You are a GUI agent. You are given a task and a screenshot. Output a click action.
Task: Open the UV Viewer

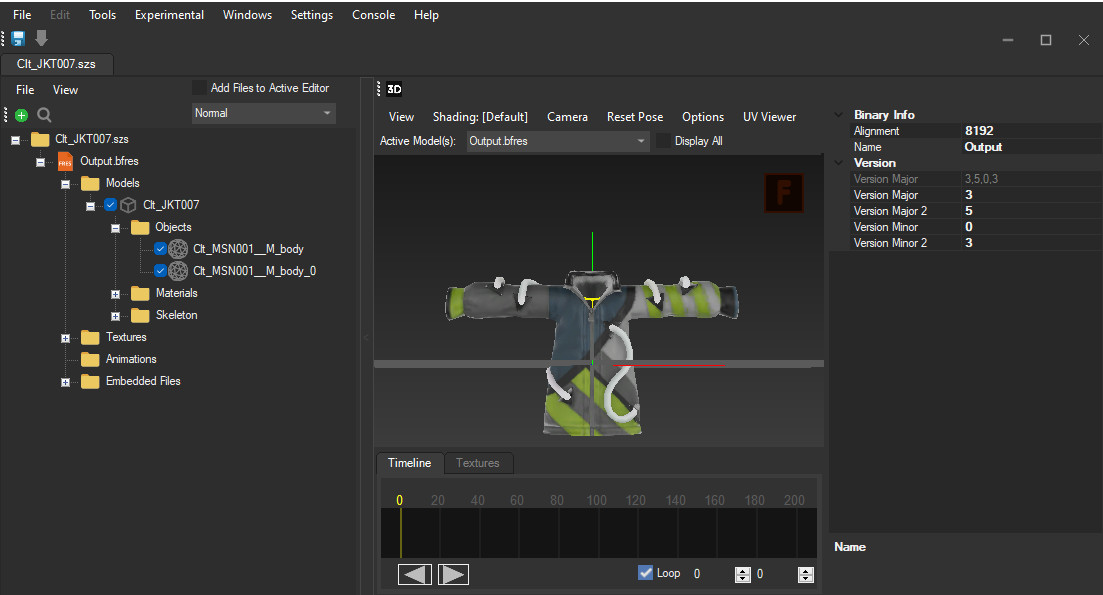click(x=769, y=117)
